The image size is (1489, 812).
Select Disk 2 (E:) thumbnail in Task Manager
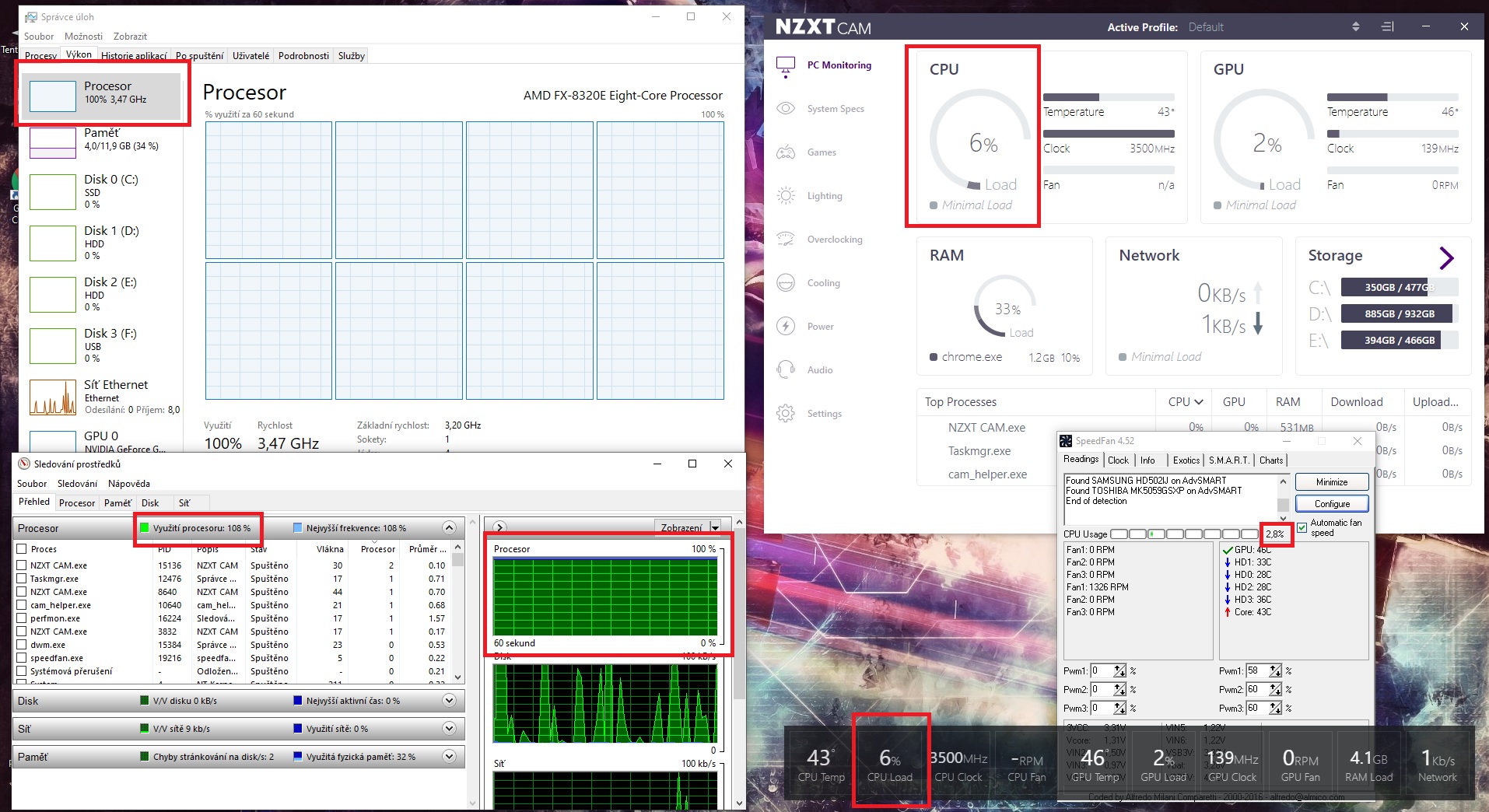53,295
